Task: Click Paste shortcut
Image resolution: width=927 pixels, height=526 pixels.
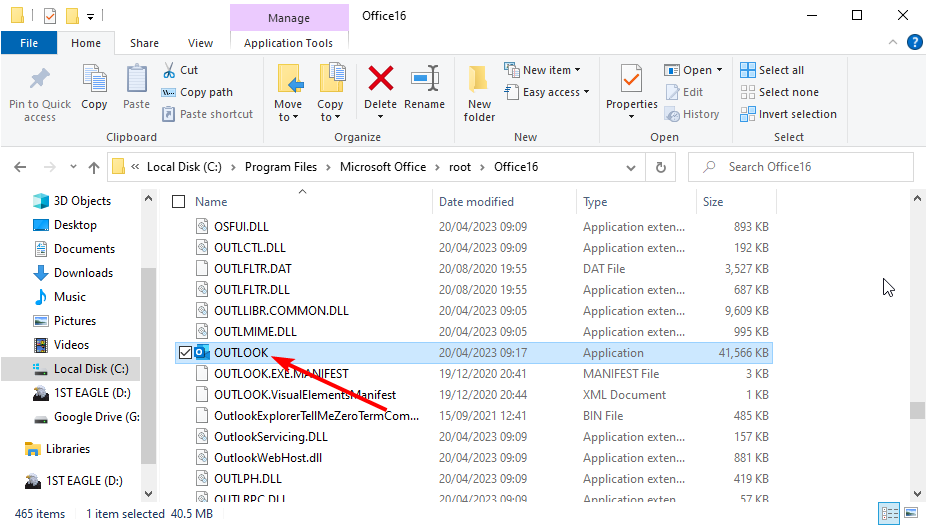Action: coord(208,114)
